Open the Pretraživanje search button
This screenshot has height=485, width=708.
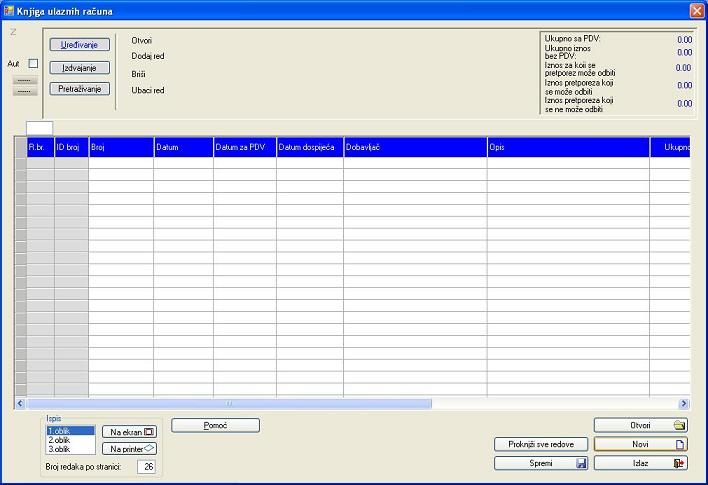(x=79, y=89)
